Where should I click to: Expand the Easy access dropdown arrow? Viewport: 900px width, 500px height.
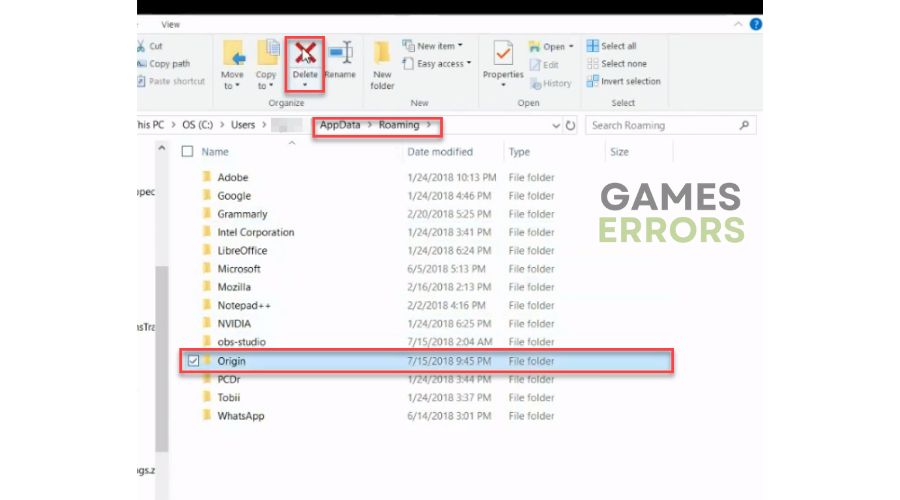coord(469,63)
